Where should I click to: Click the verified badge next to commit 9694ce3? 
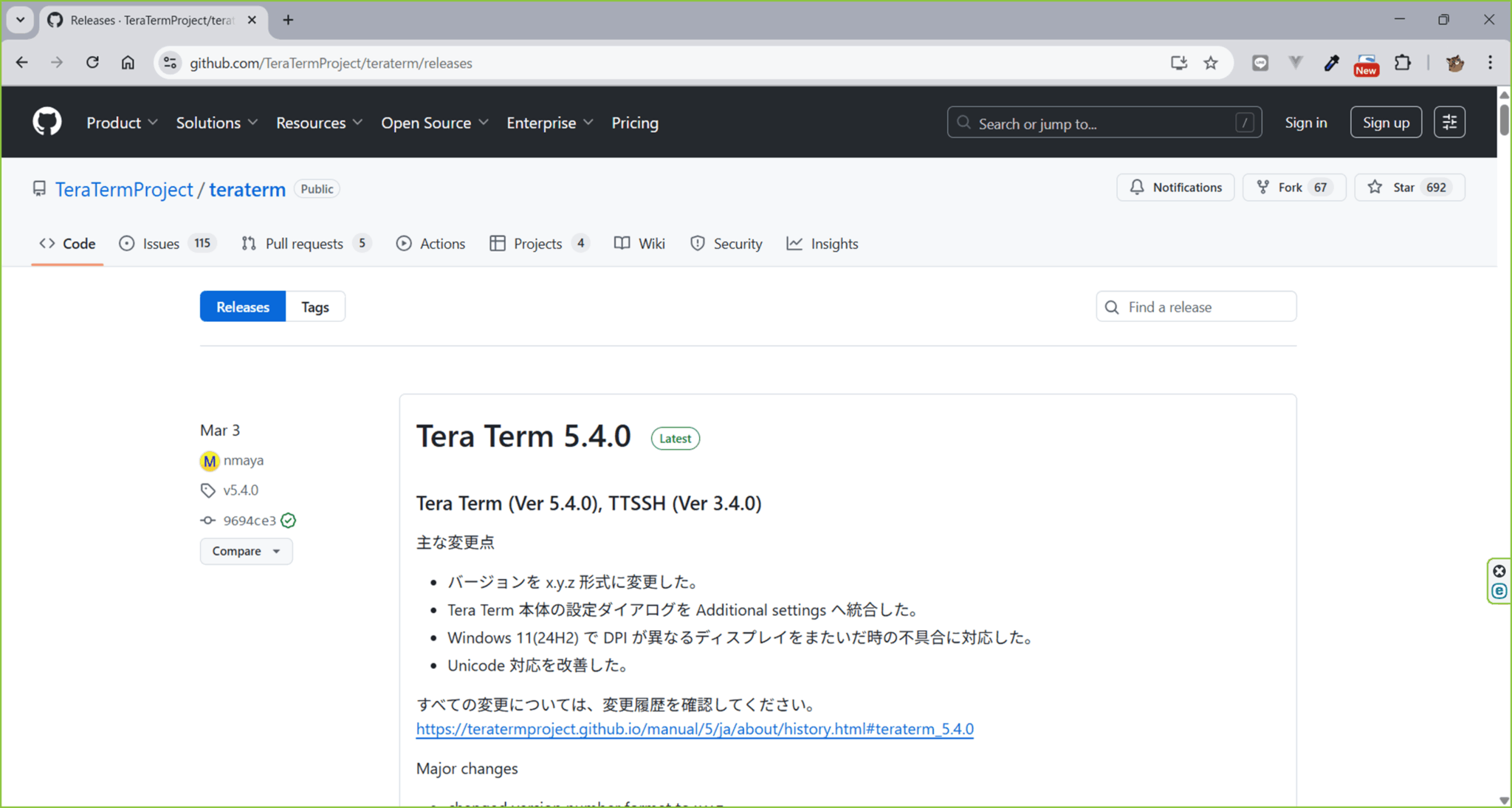click(x=288, y=520)
